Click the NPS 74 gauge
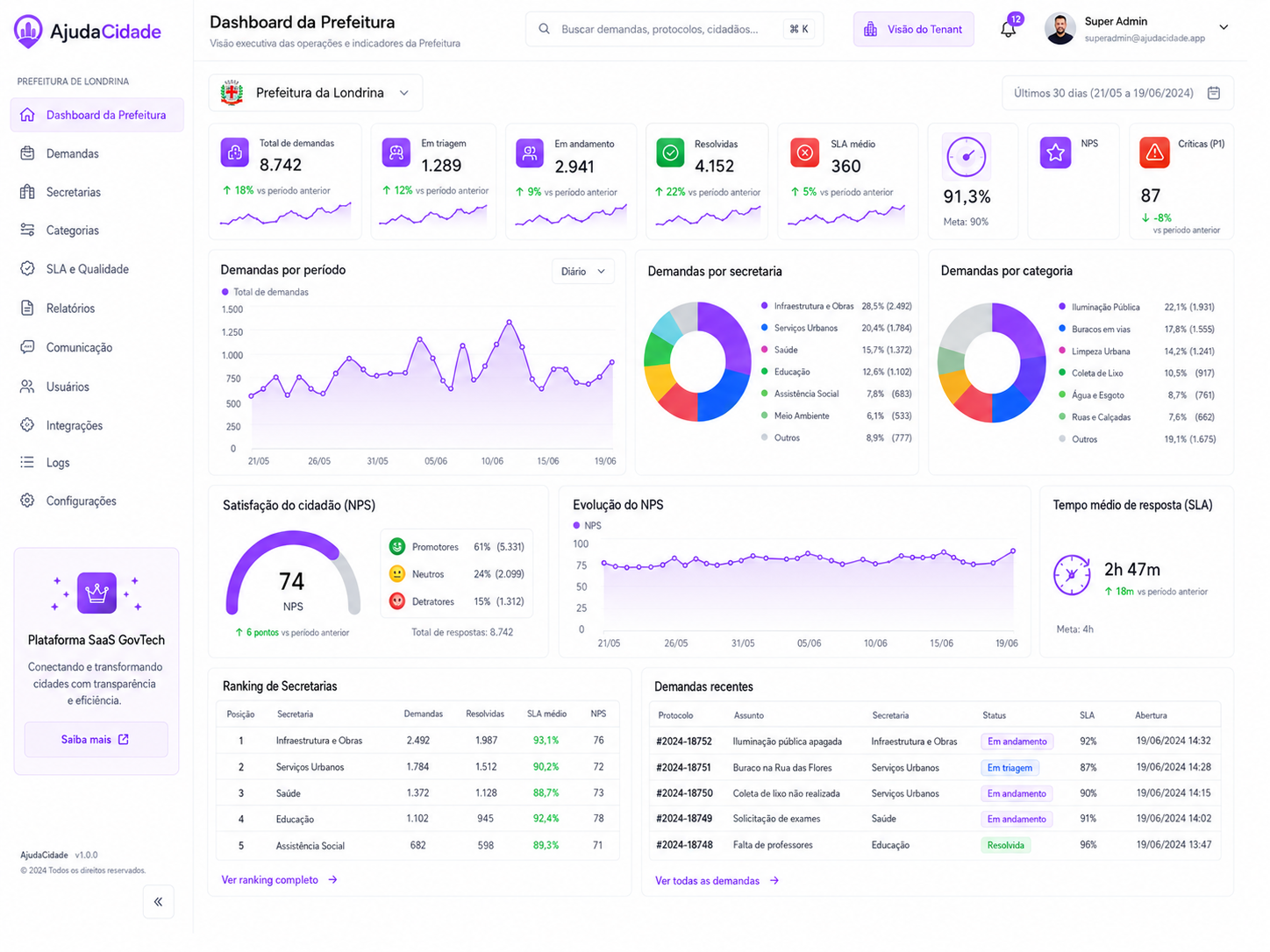The image size is (1270, 952). pos(293,574)
